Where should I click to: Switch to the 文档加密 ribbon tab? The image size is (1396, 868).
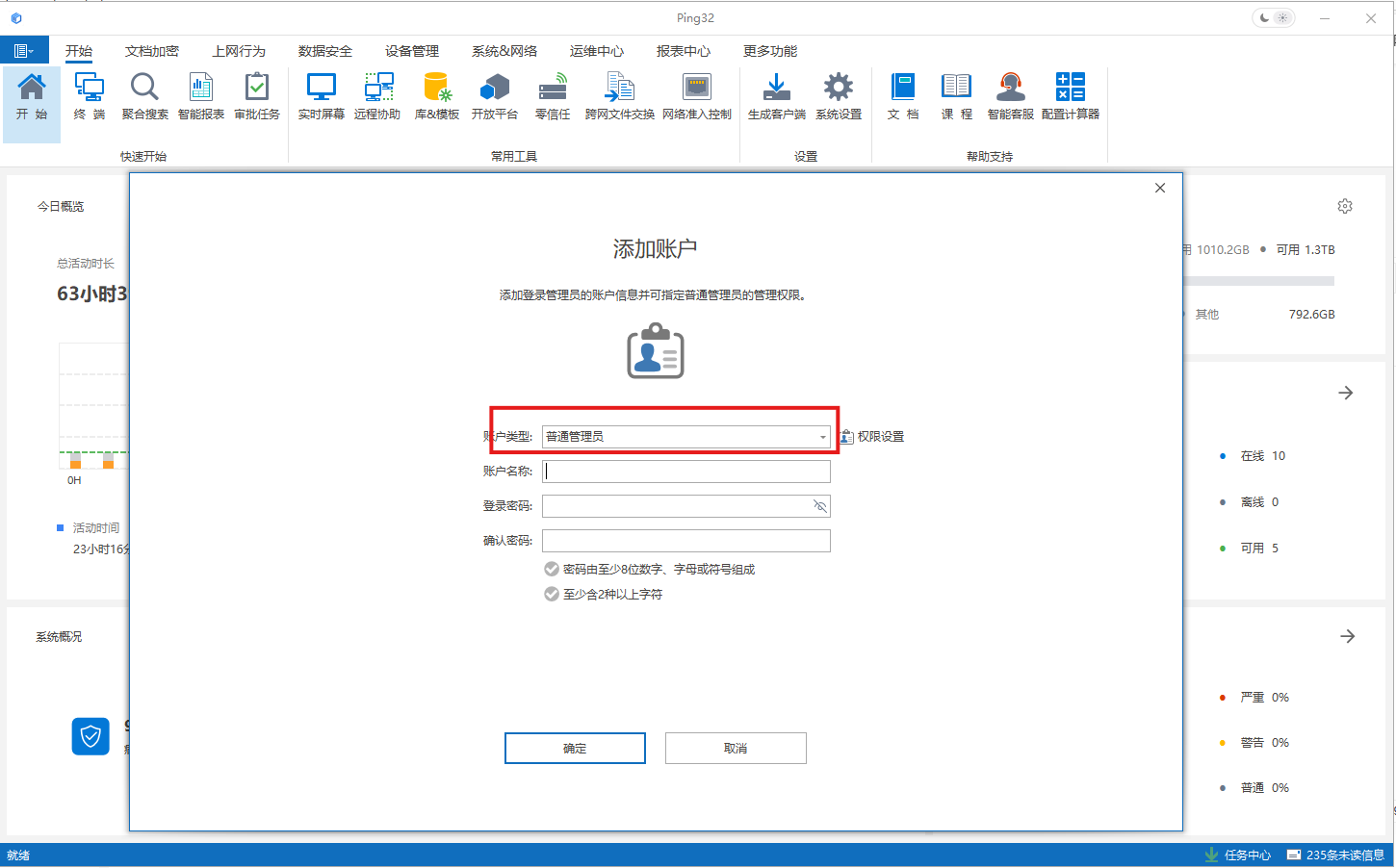point(151,51)
